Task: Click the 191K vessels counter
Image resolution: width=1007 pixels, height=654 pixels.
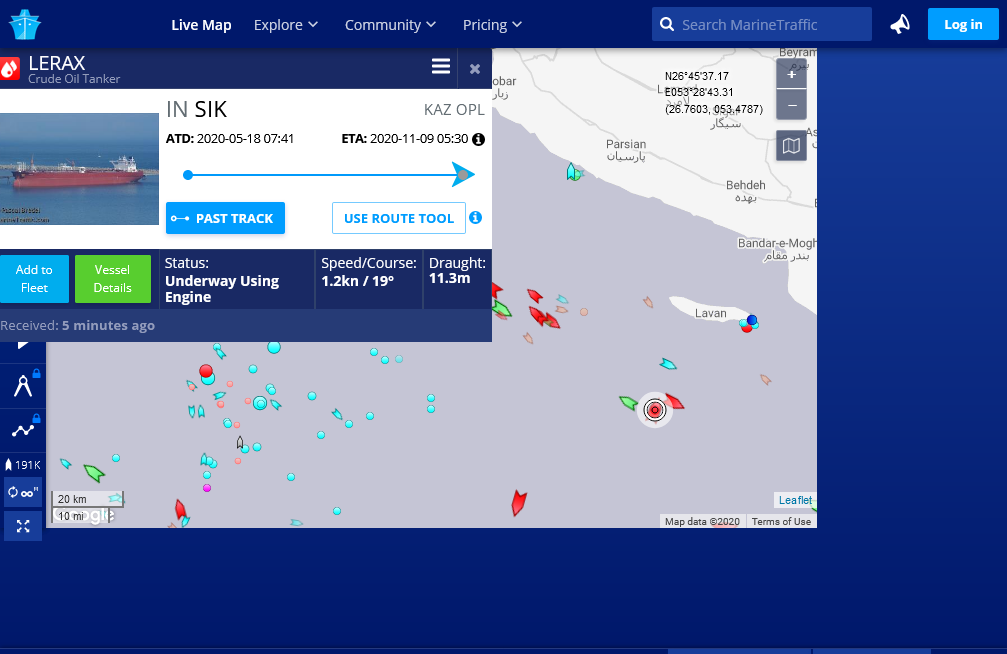Action: [23, 464]
